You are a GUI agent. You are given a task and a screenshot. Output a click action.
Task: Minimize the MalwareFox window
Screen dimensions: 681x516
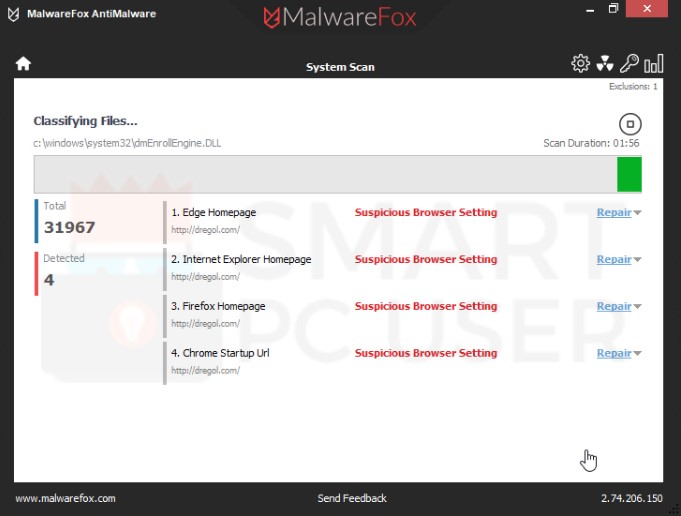click(x=590, y=10)
